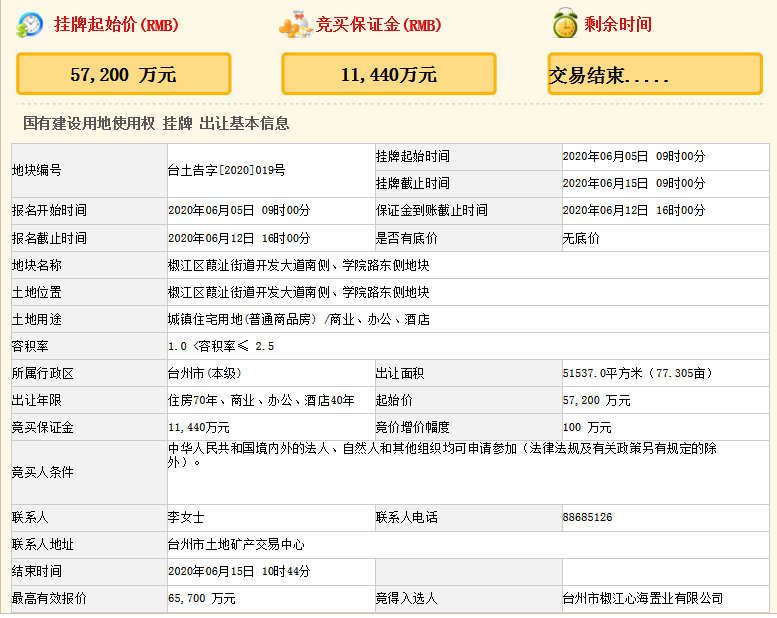Click the 竞买保证金 table label
This screenshot has height=618, width=777.
click(x=43, y=428)
